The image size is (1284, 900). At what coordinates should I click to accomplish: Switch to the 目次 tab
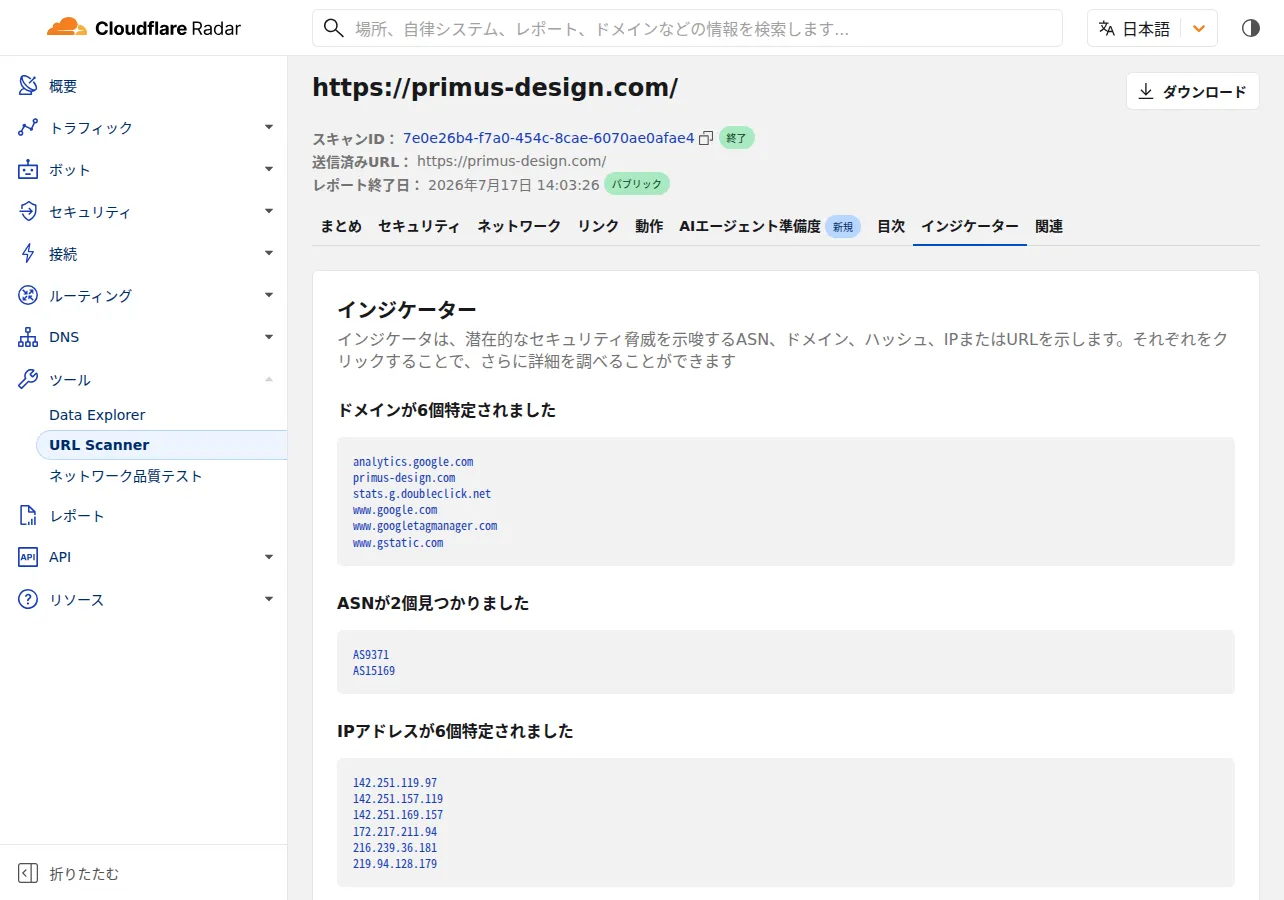891,227
